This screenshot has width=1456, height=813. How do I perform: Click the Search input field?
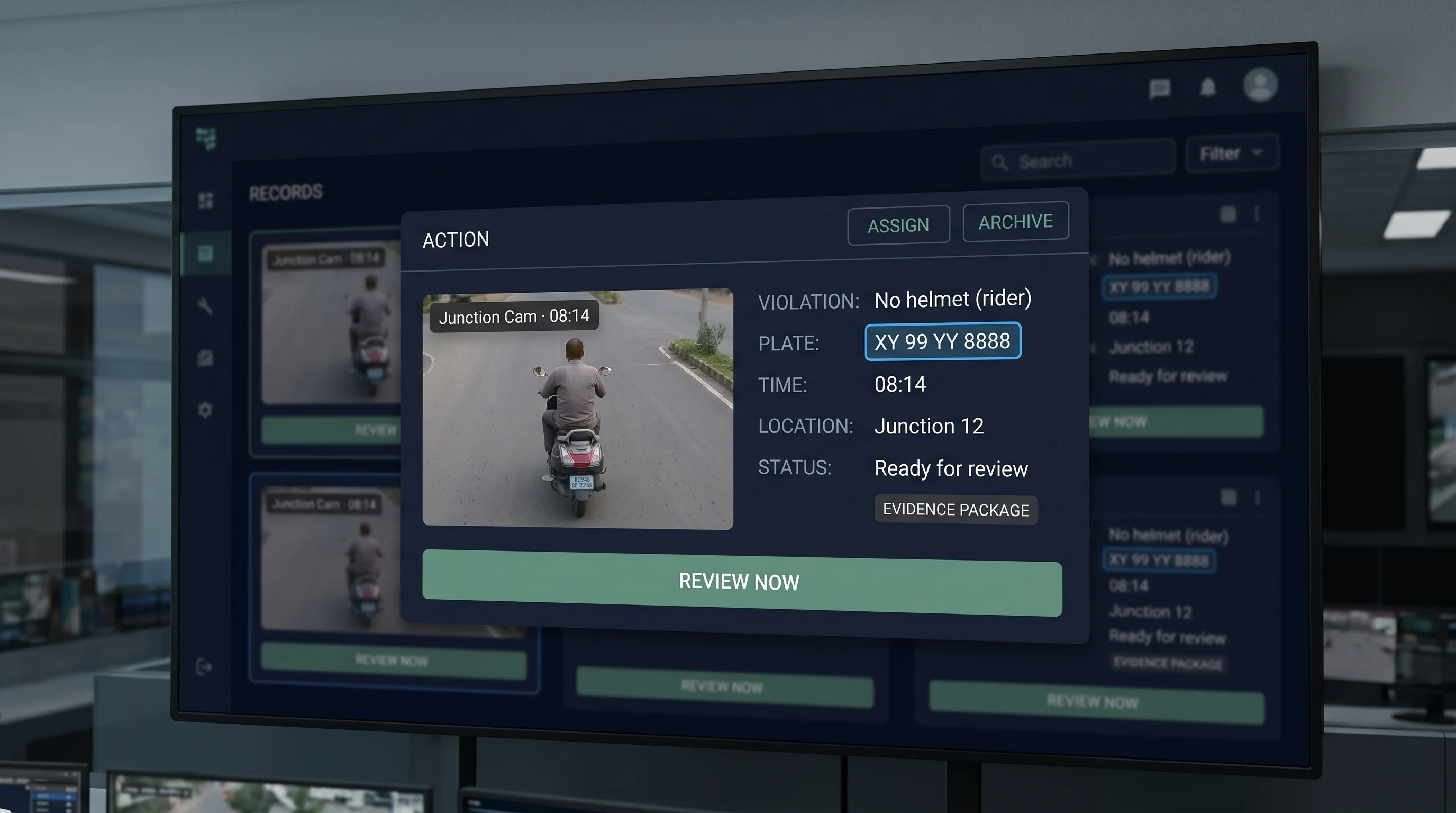1078,160
